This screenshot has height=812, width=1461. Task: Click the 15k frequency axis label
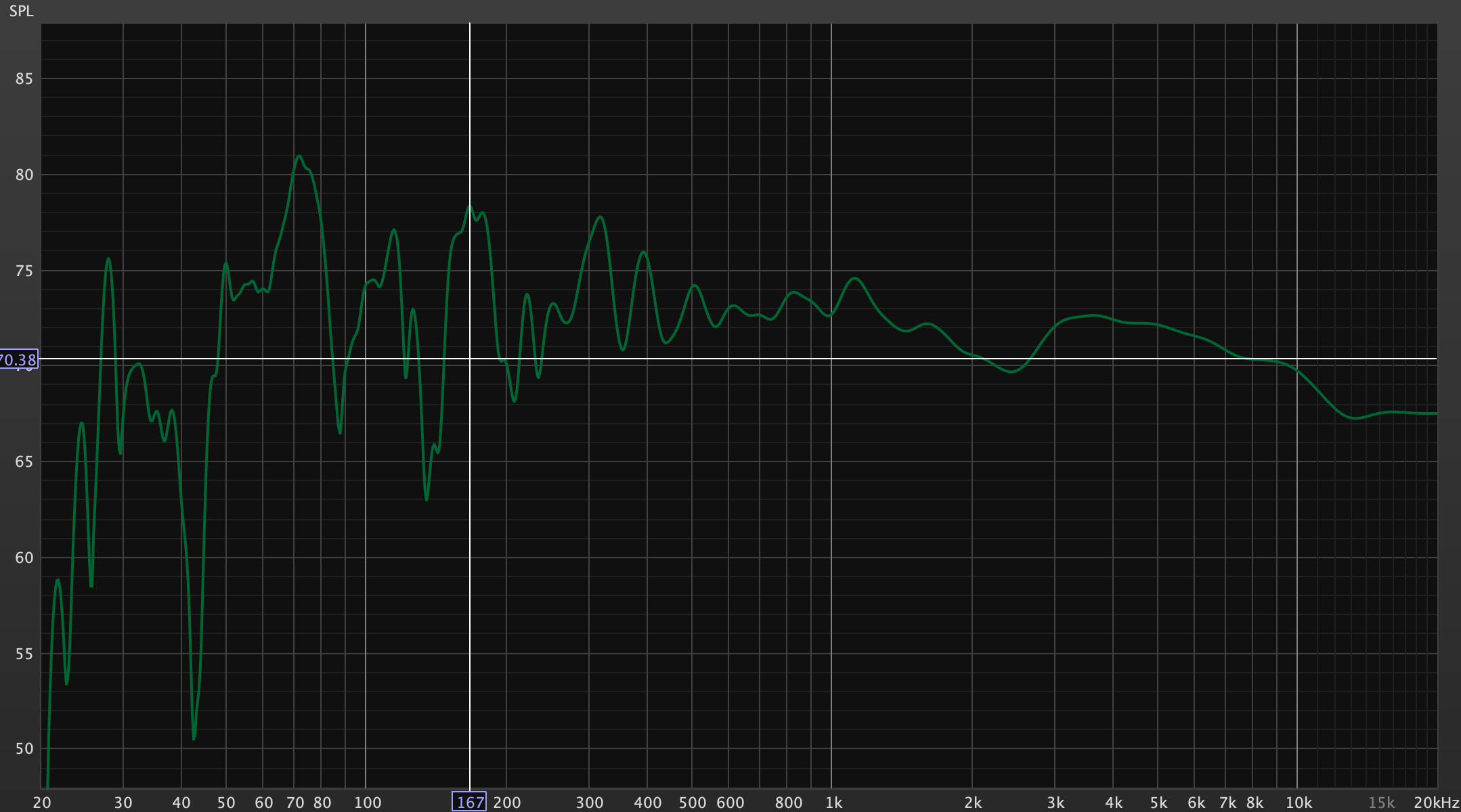pyautogui.click(x=1380, y=803)
